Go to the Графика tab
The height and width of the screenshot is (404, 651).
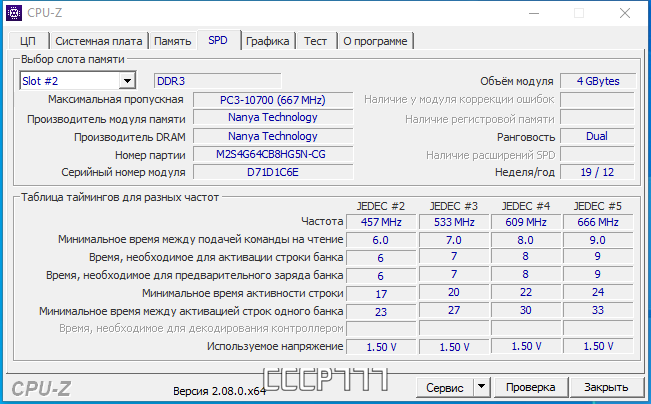(x=267, y=41)
